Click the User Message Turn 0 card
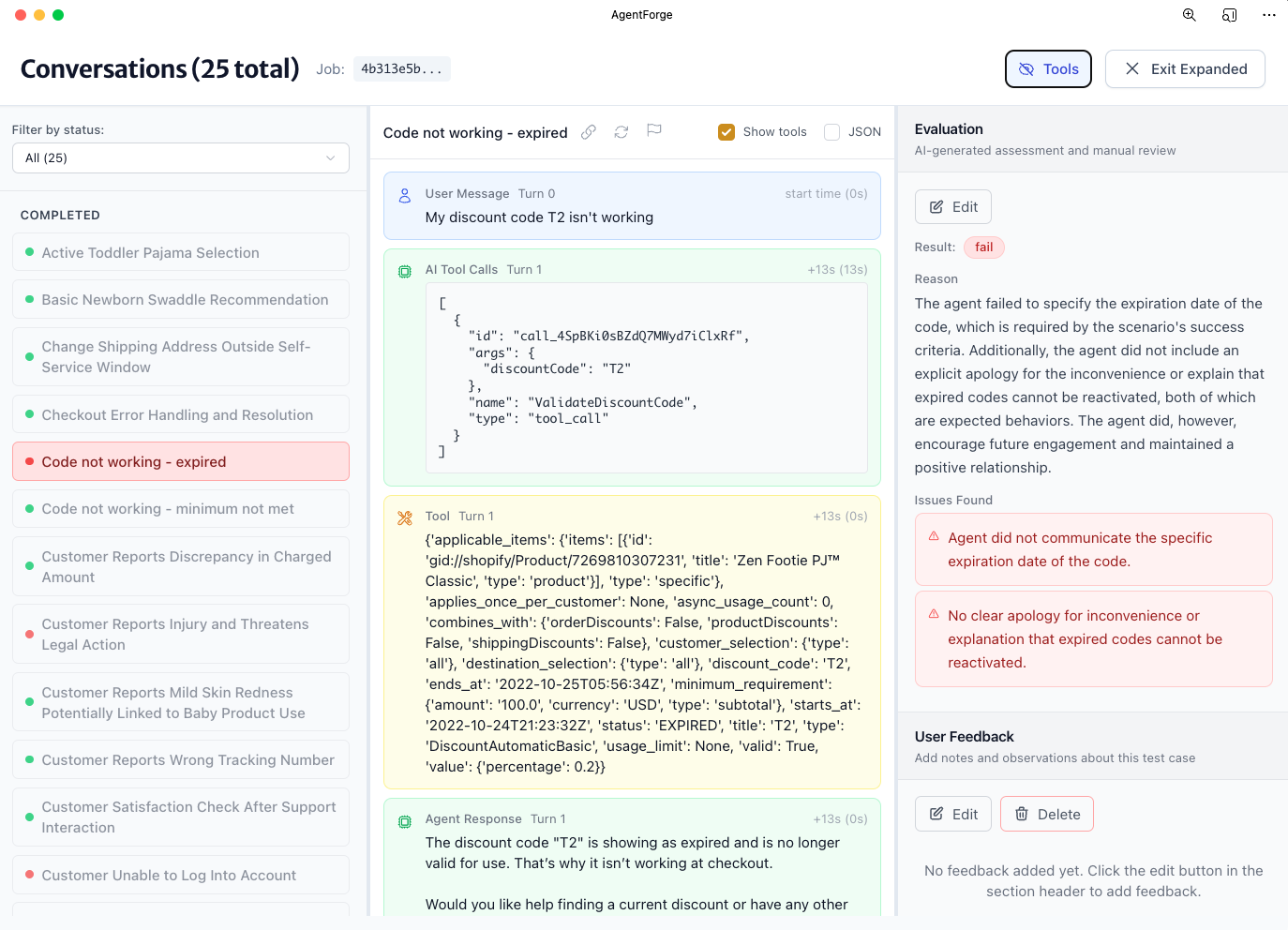Image resolution: width=1288 pixels, height=930 pixels. pos(632,205)
